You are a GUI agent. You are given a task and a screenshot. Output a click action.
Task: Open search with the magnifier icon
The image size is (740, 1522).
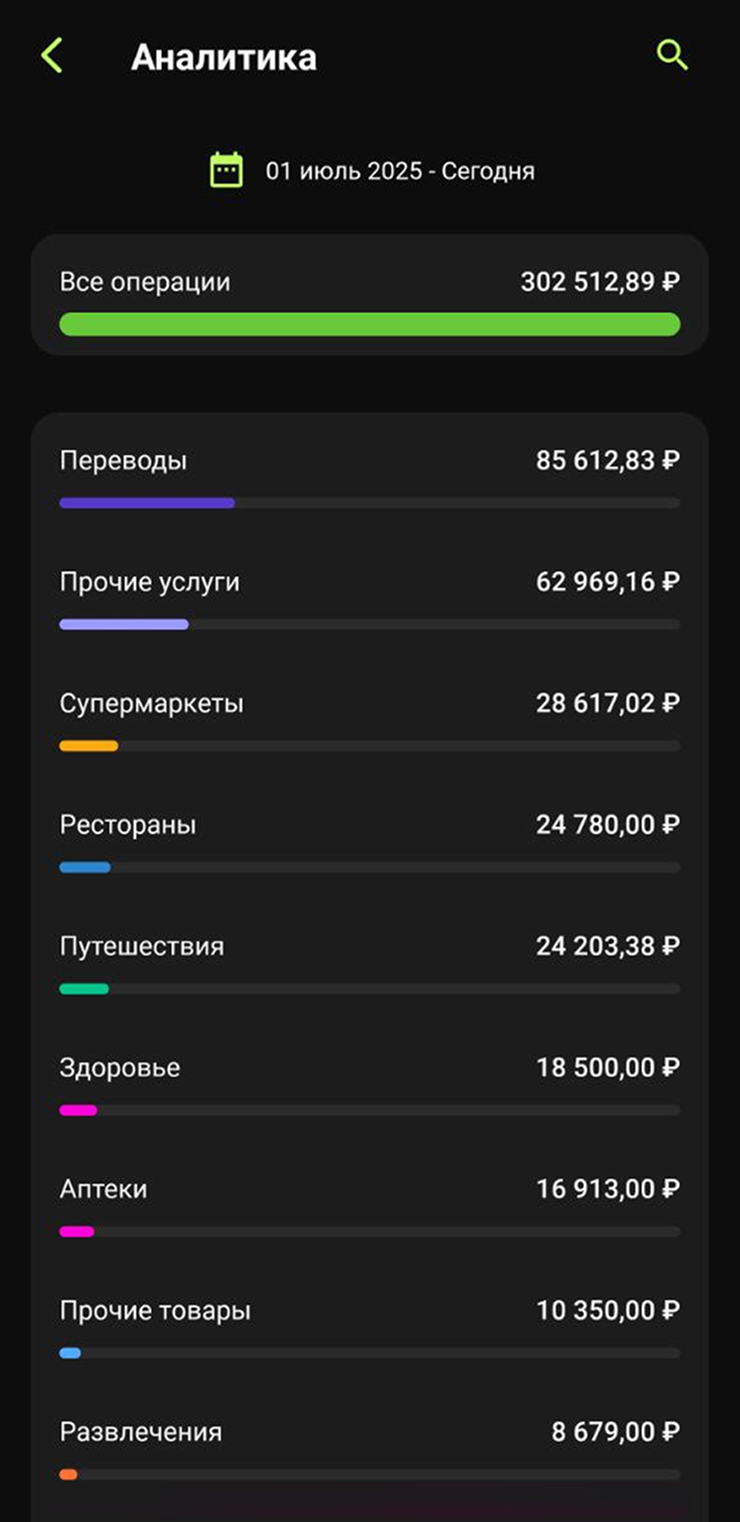(x=672, y=55)
